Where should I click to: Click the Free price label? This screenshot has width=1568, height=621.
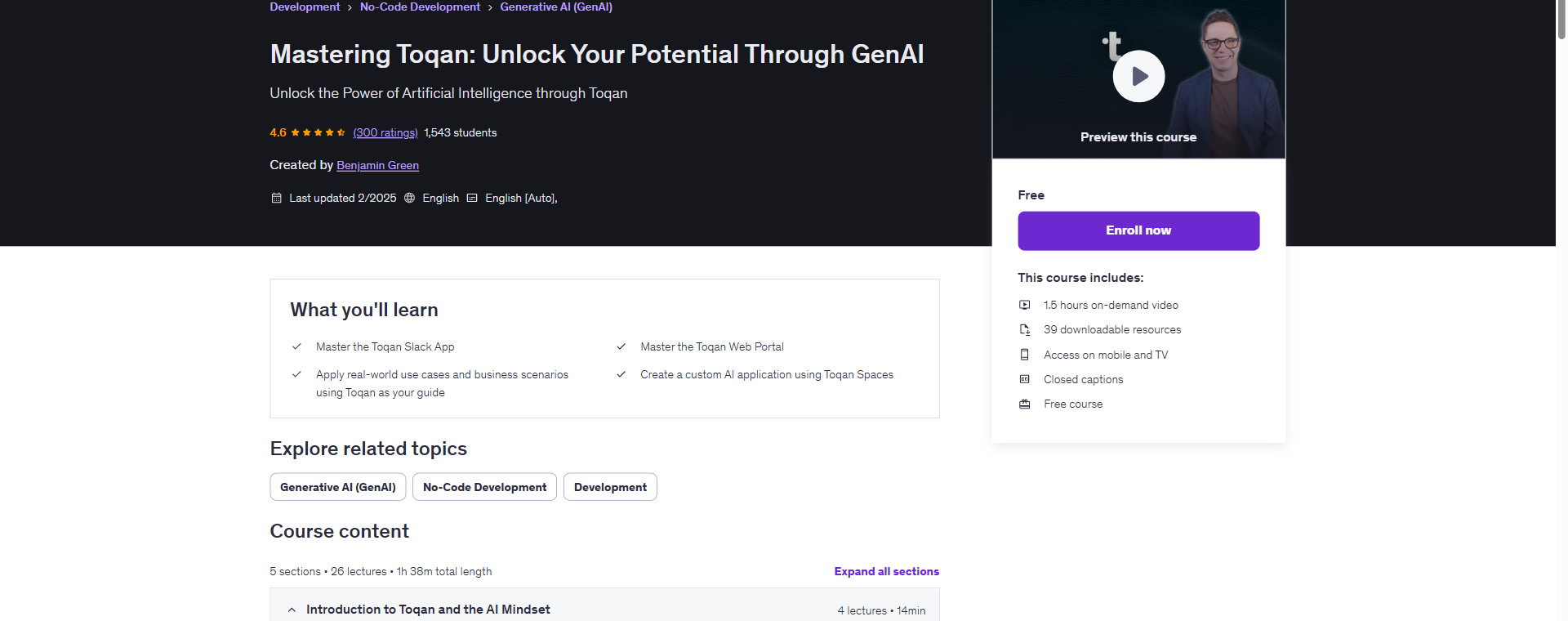(x=1031, y=194)
